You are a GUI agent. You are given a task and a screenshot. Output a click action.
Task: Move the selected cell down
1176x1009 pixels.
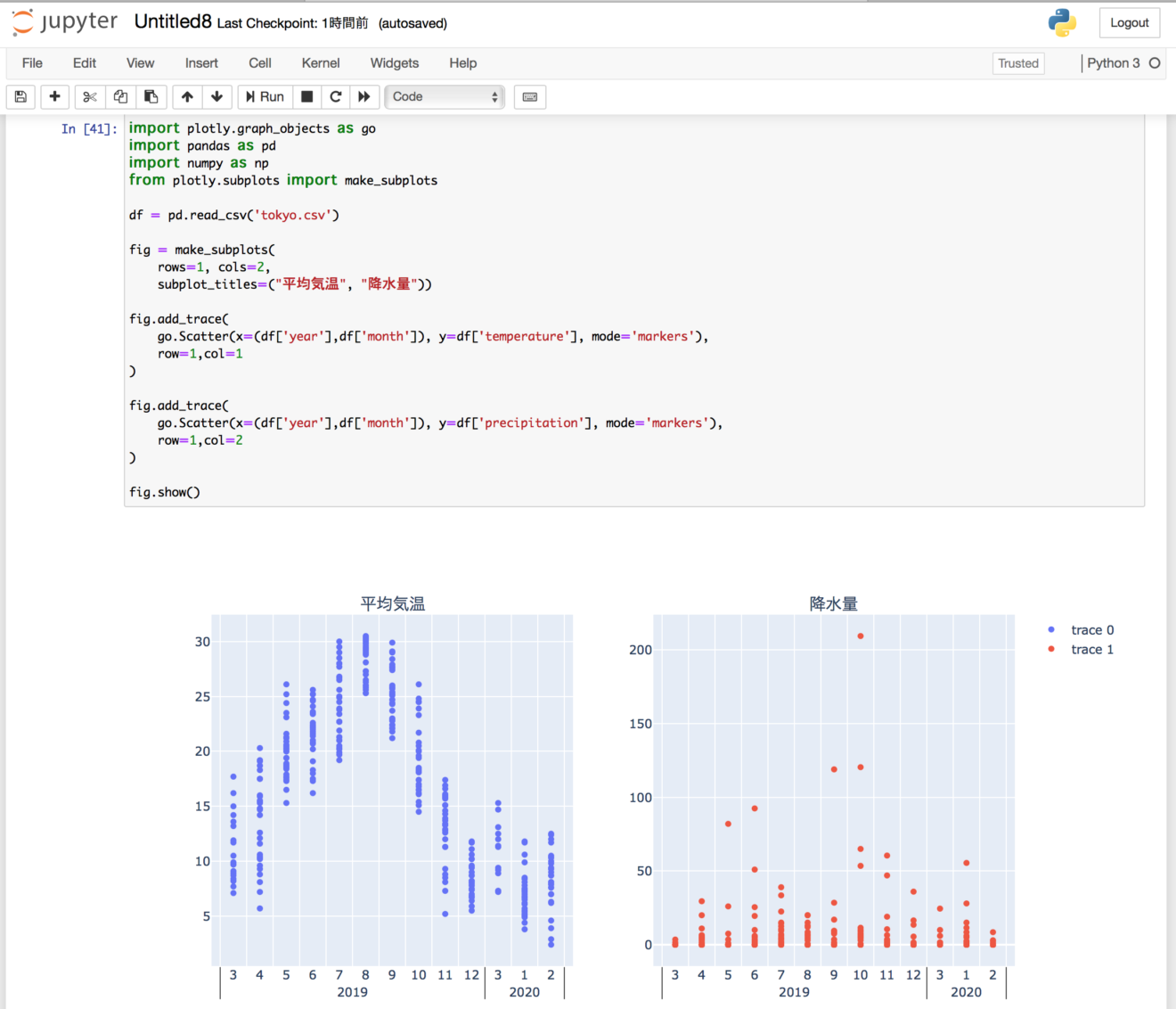216,96
